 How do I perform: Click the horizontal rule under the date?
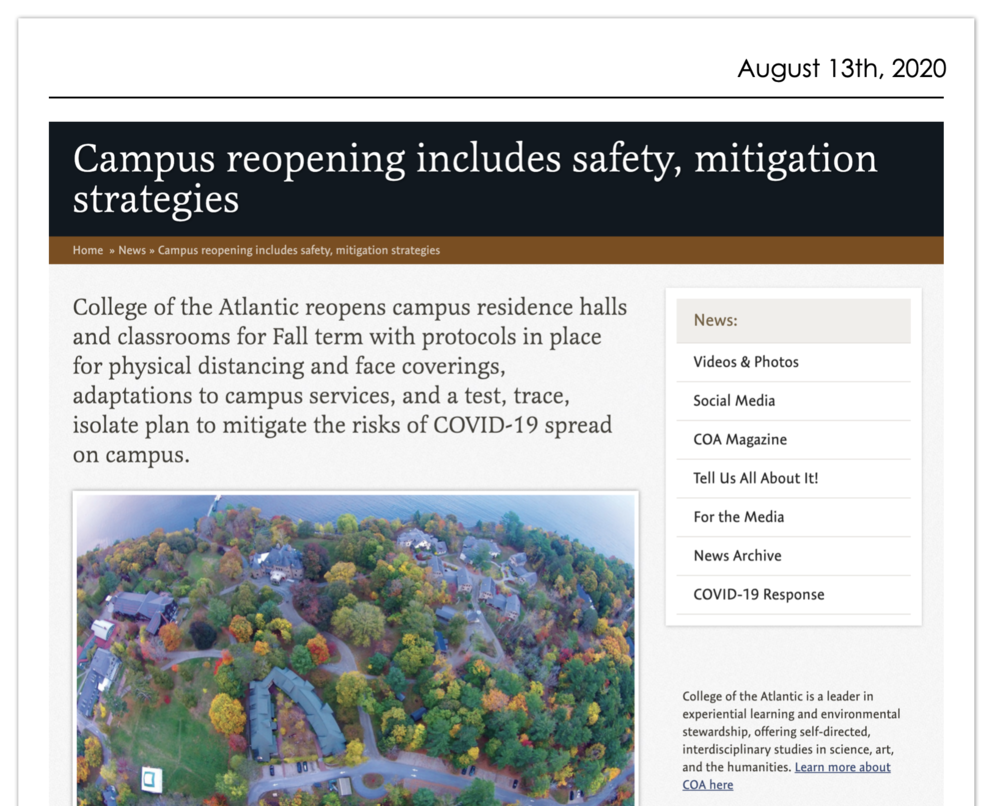click(x=495, y=98)
